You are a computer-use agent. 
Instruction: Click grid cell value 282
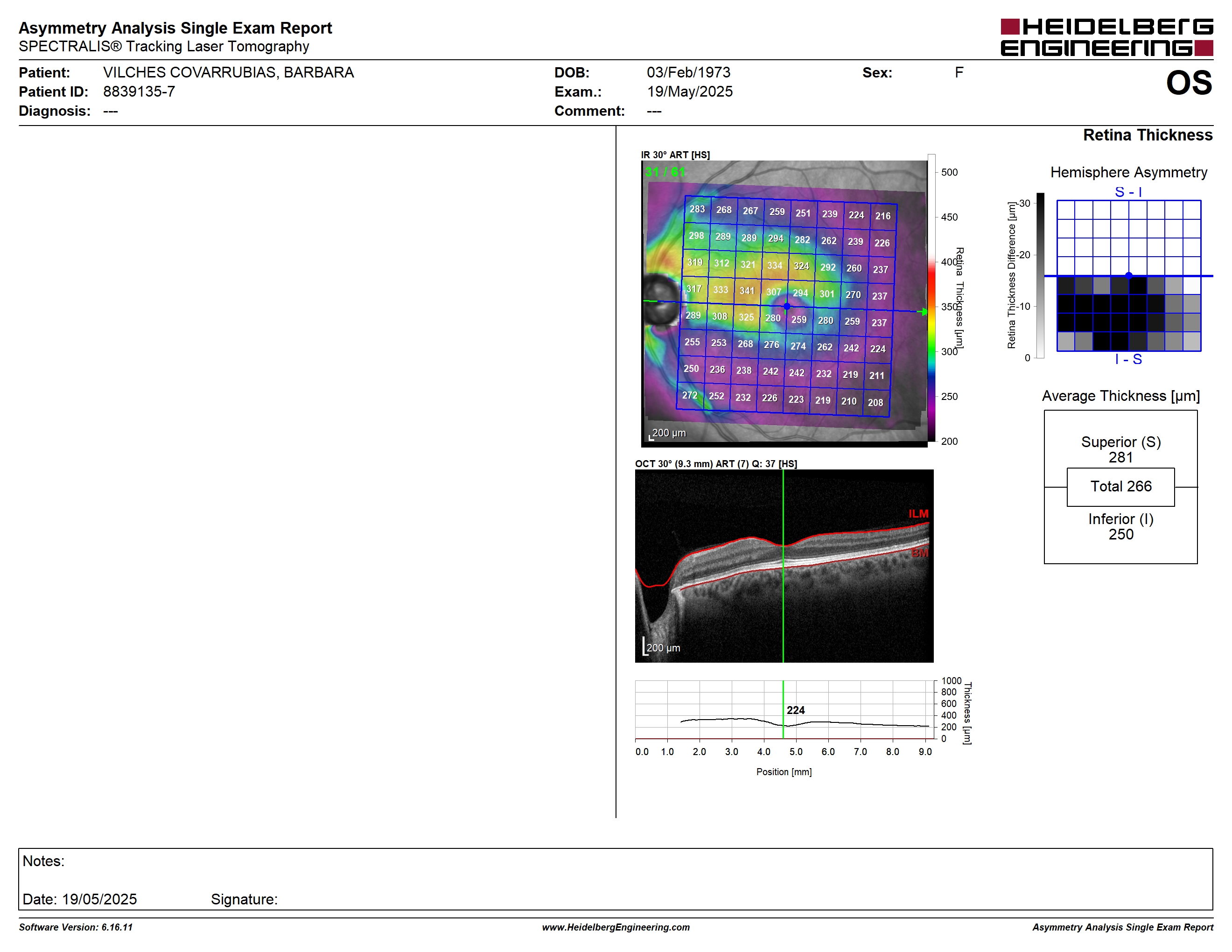(802, 240)
